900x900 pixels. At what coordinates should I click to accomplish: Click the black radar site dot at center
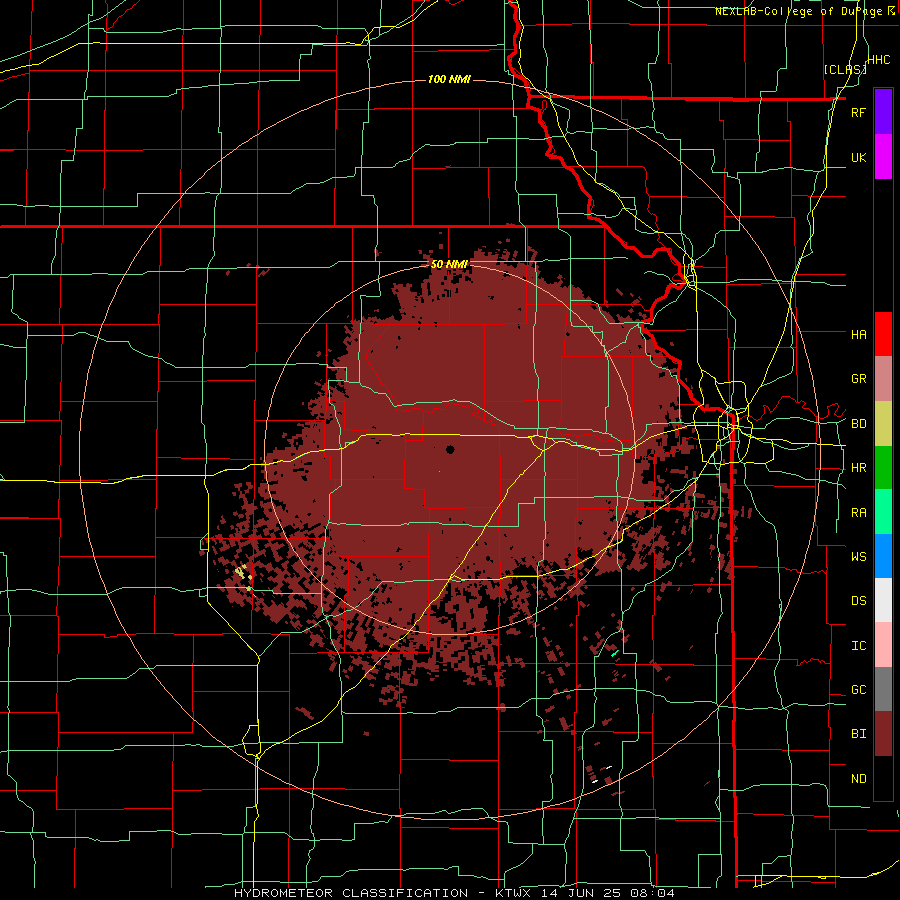point(450,450)
